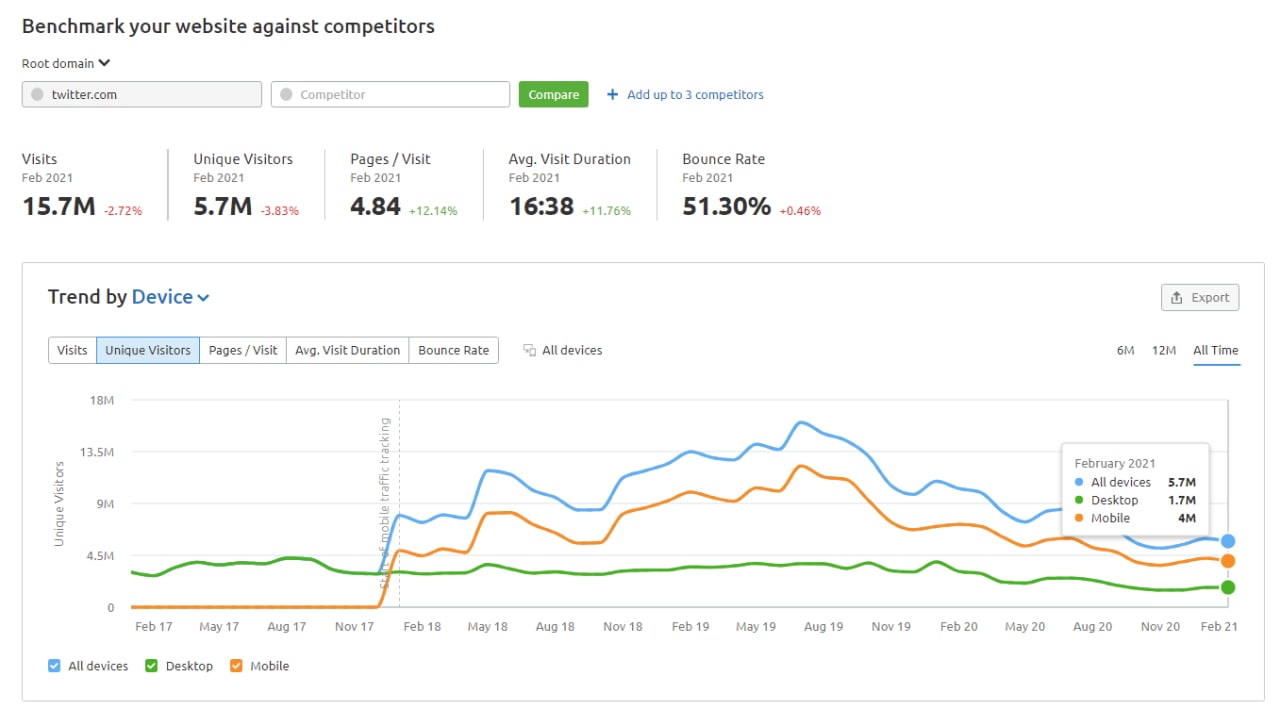Click the Nov 20 x-axis label
The height and width of the screenshot is (709, 1280).
1160,627
